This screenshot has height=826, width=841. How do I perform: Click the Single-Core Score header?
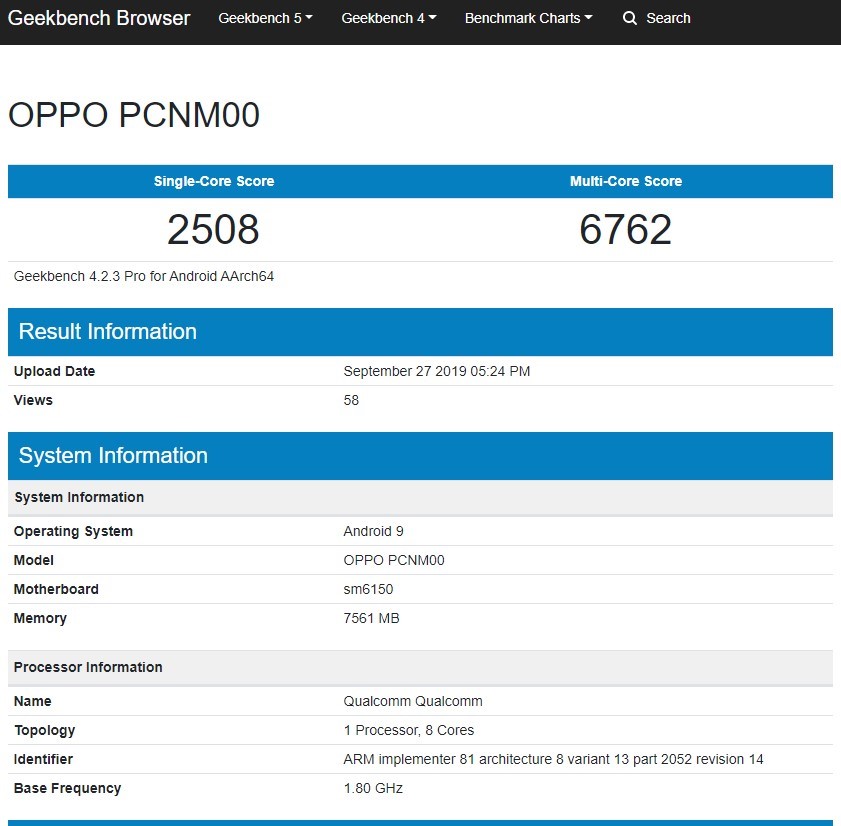[x=214, y=181]
